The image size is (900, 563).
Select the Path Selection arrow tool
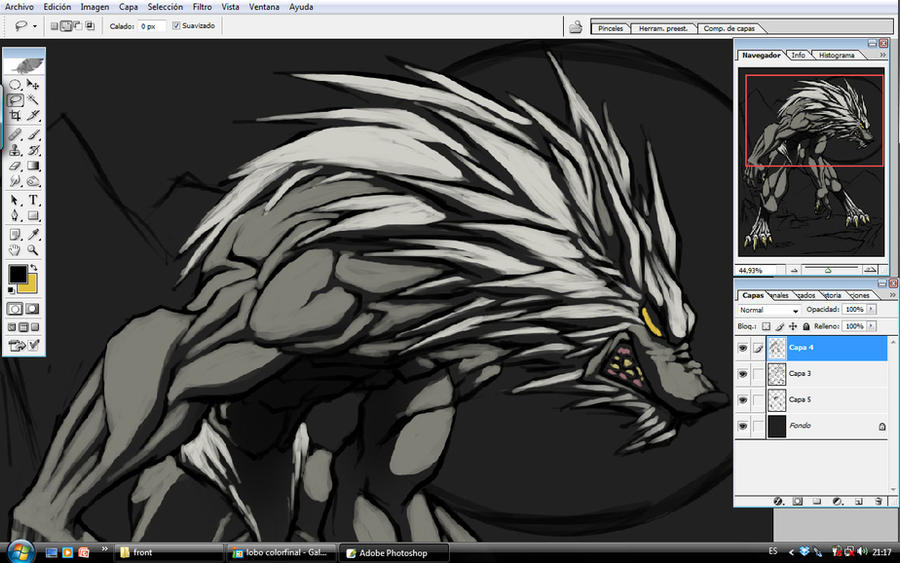(x=15, y=200)
